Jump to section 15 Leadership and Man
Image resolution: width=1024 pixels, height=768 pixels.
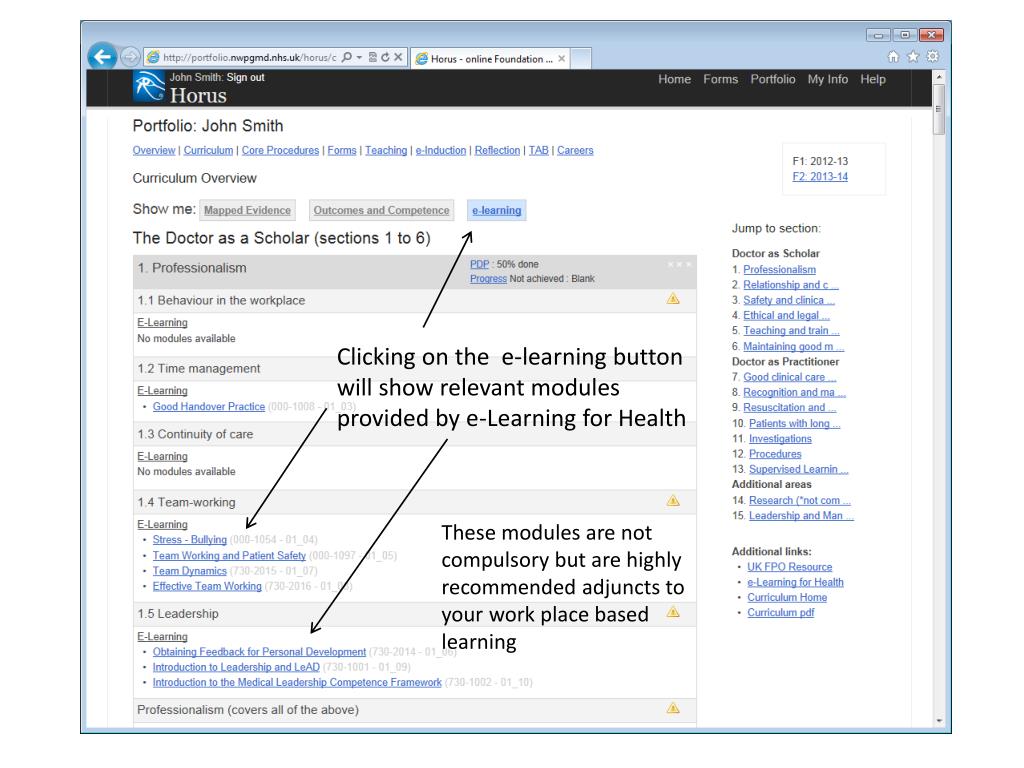(x=801, y=515)
